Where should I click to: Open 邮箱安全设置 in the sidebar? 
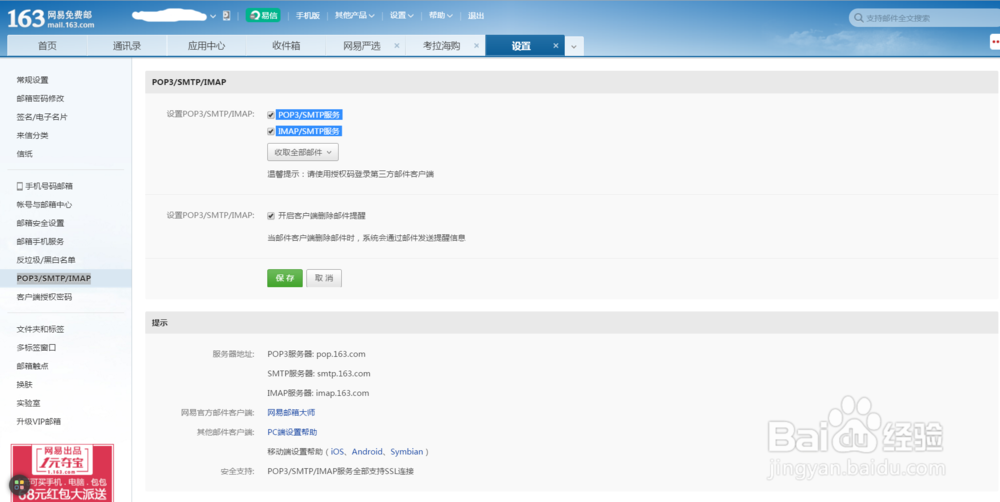[40, 223]
